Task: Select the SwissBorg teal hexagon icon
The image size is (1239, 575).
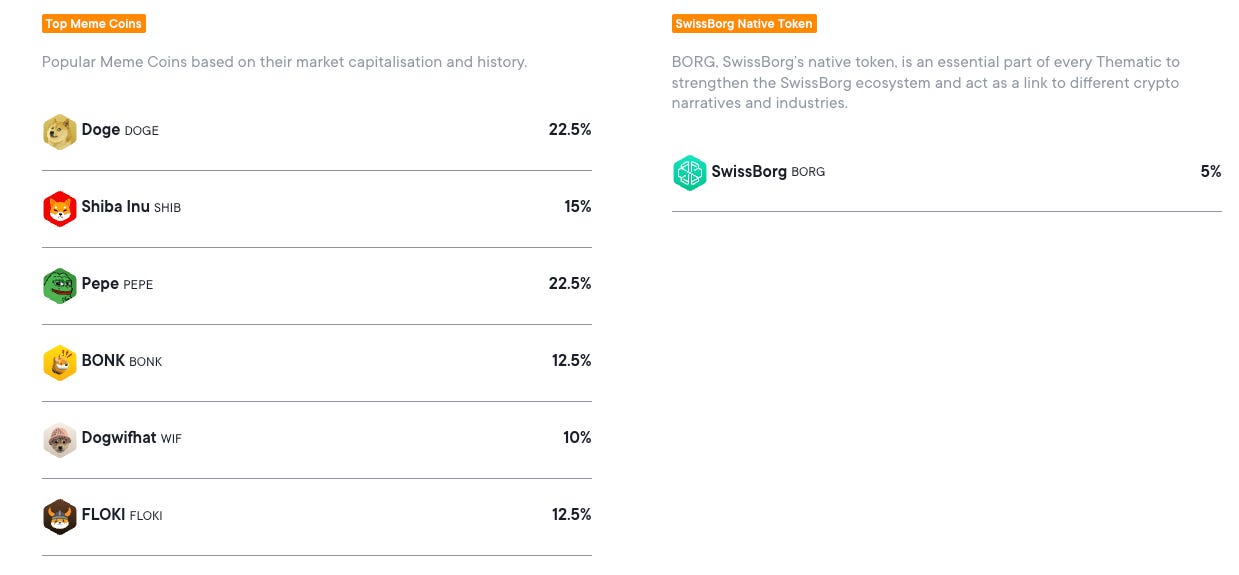Action: tap(690, 172)
